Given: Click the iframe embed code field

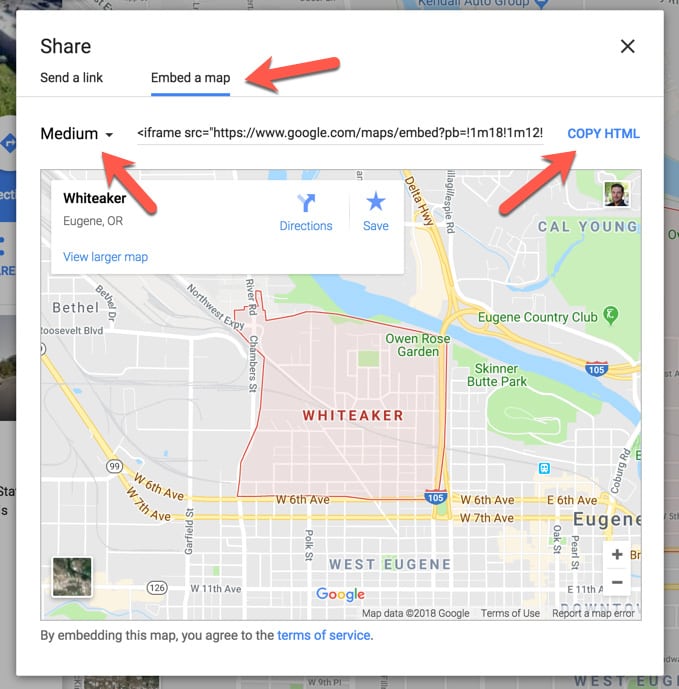Looking at the screenshot, I should point(340,133).
